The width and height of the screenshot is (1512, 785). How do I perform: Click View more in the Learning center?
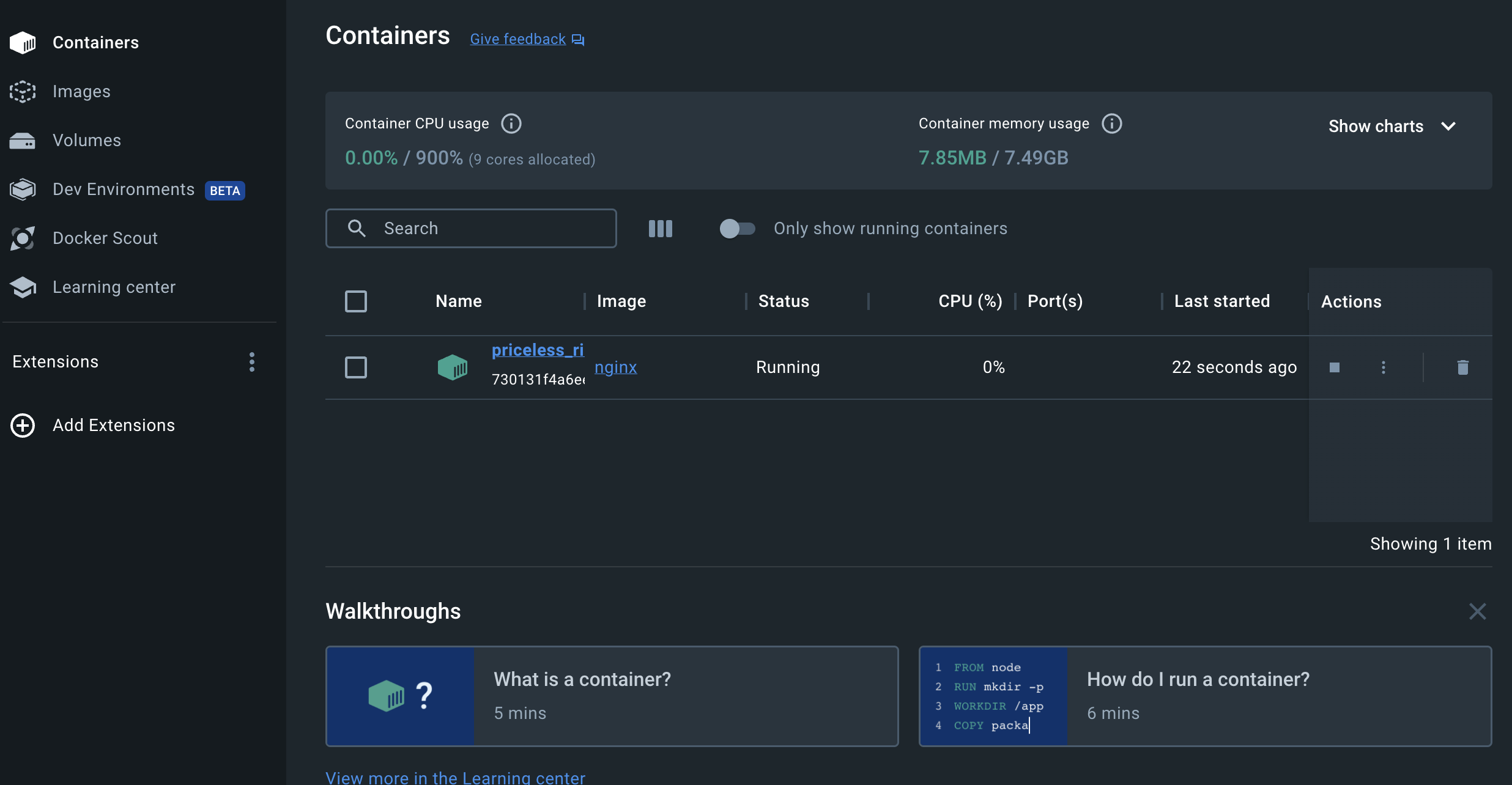click(x=456, y=777)
